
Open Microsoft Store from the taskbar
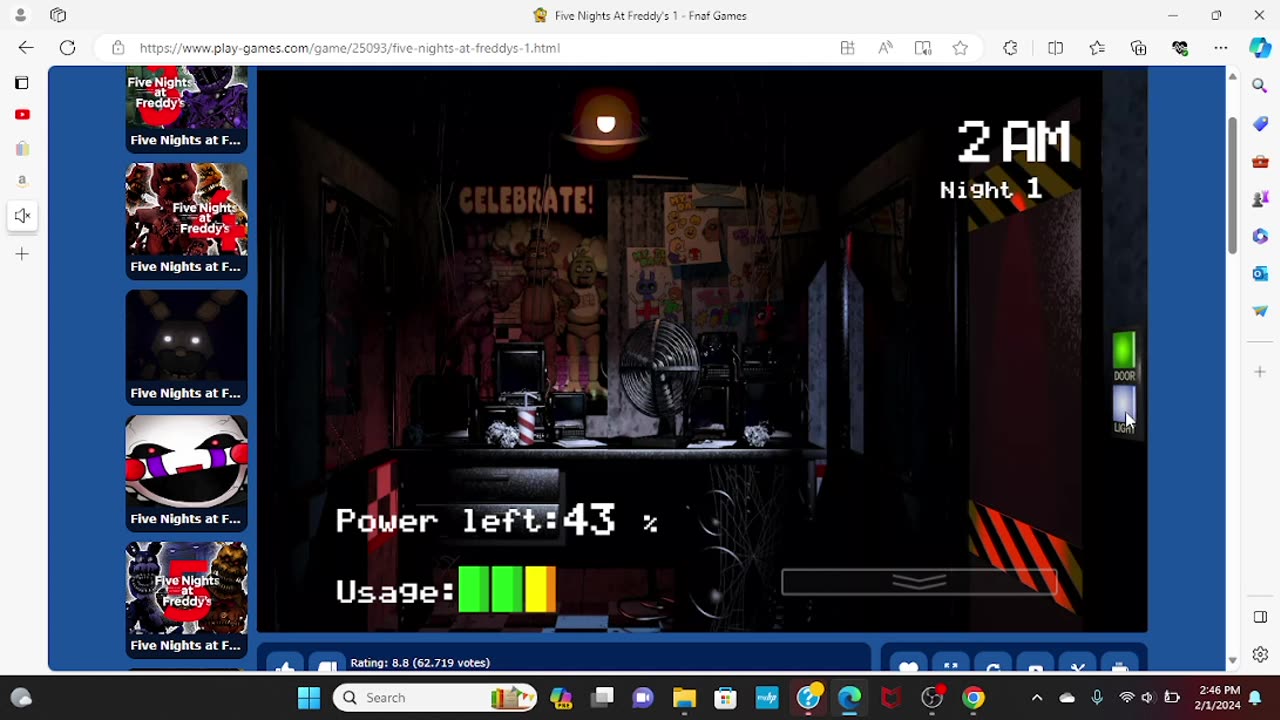tap(725, 698)
